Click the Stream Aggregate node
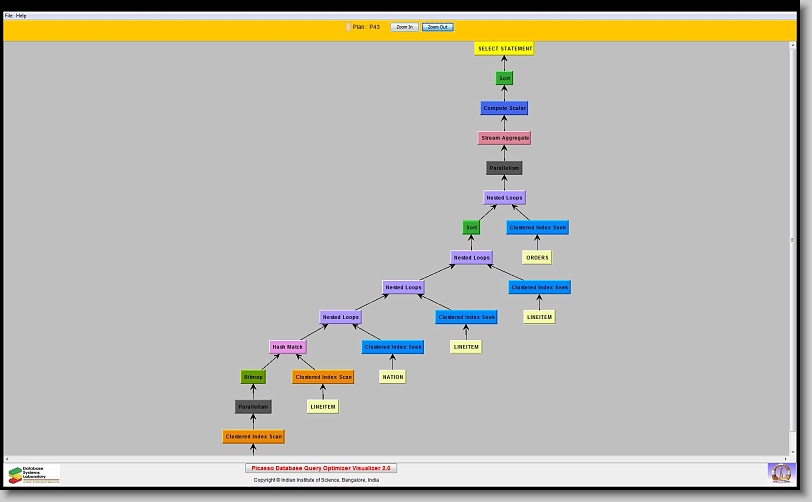 tap(504, 138)
